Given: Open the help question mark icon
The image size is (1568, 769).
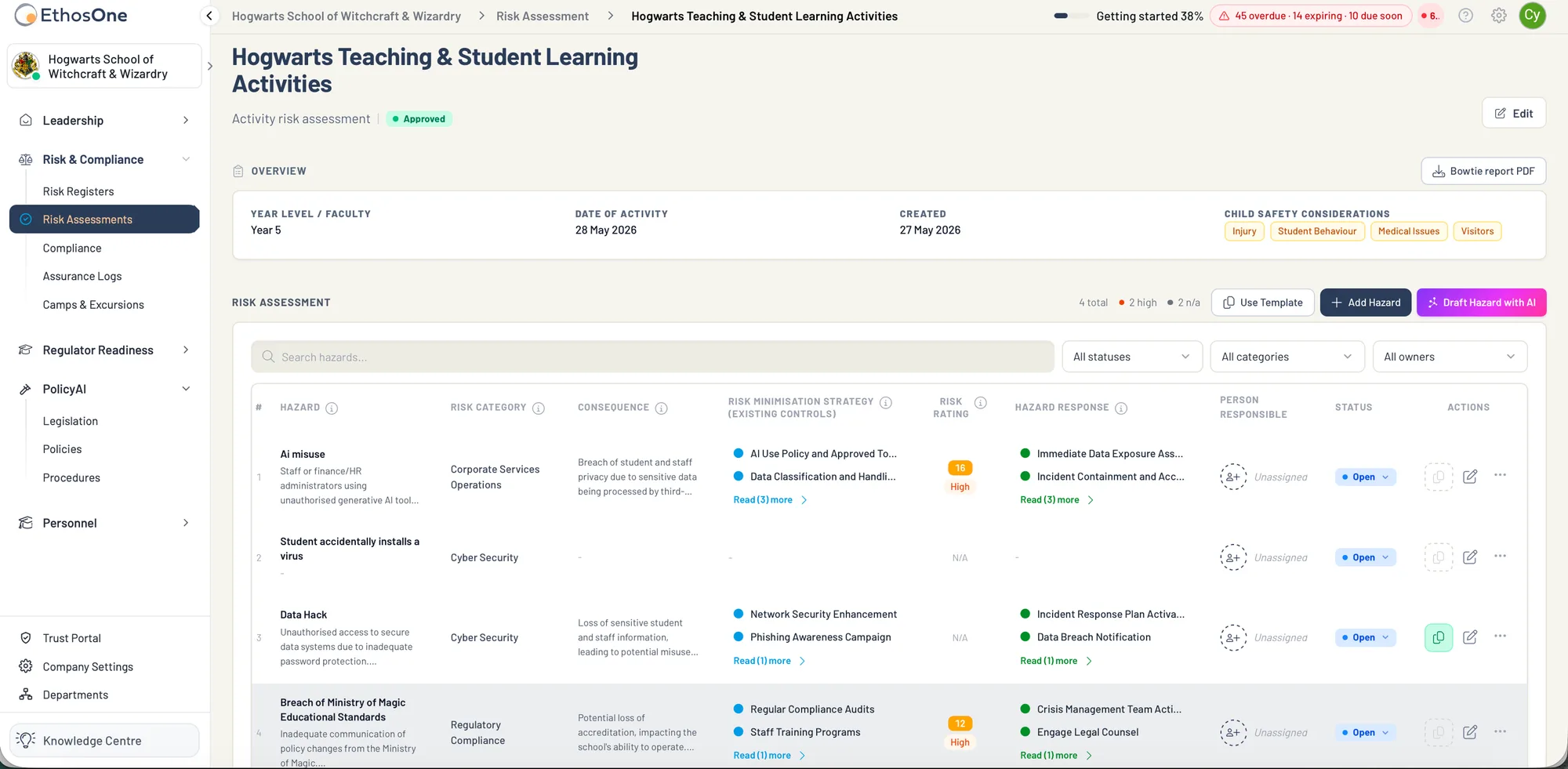Looking at the screenshot, I should click(x=1465, y=16).
